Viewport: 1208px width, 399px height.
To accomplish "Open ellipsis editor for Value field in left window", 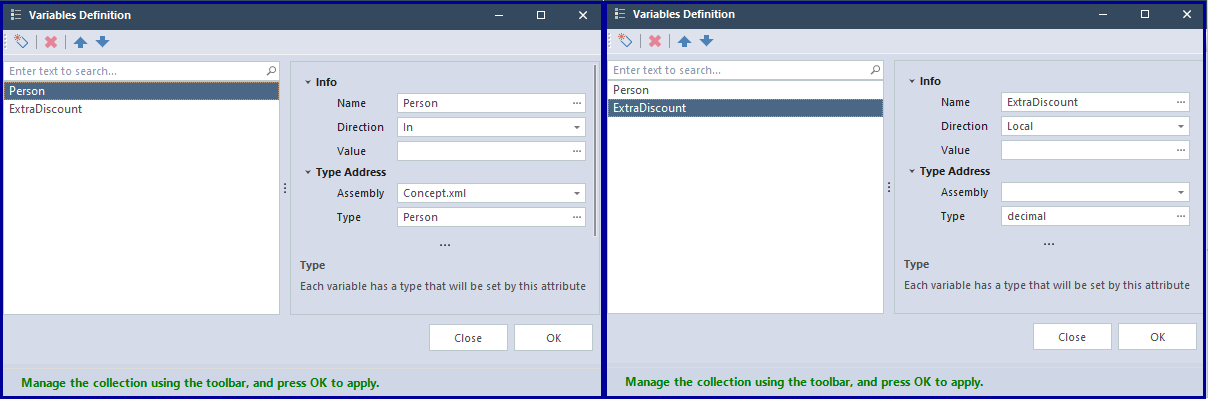I will (x=577, y=151).
